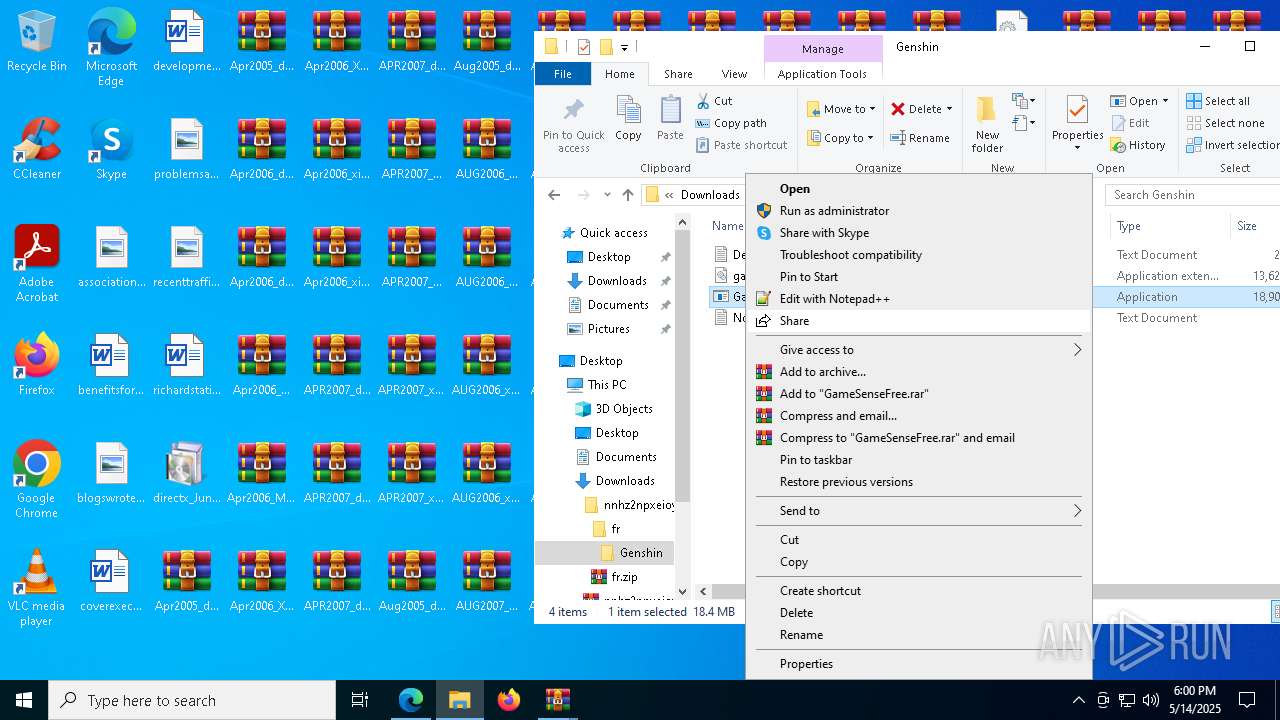
Task: Open Properties from the ribbon
Action: click(1077, 125)
